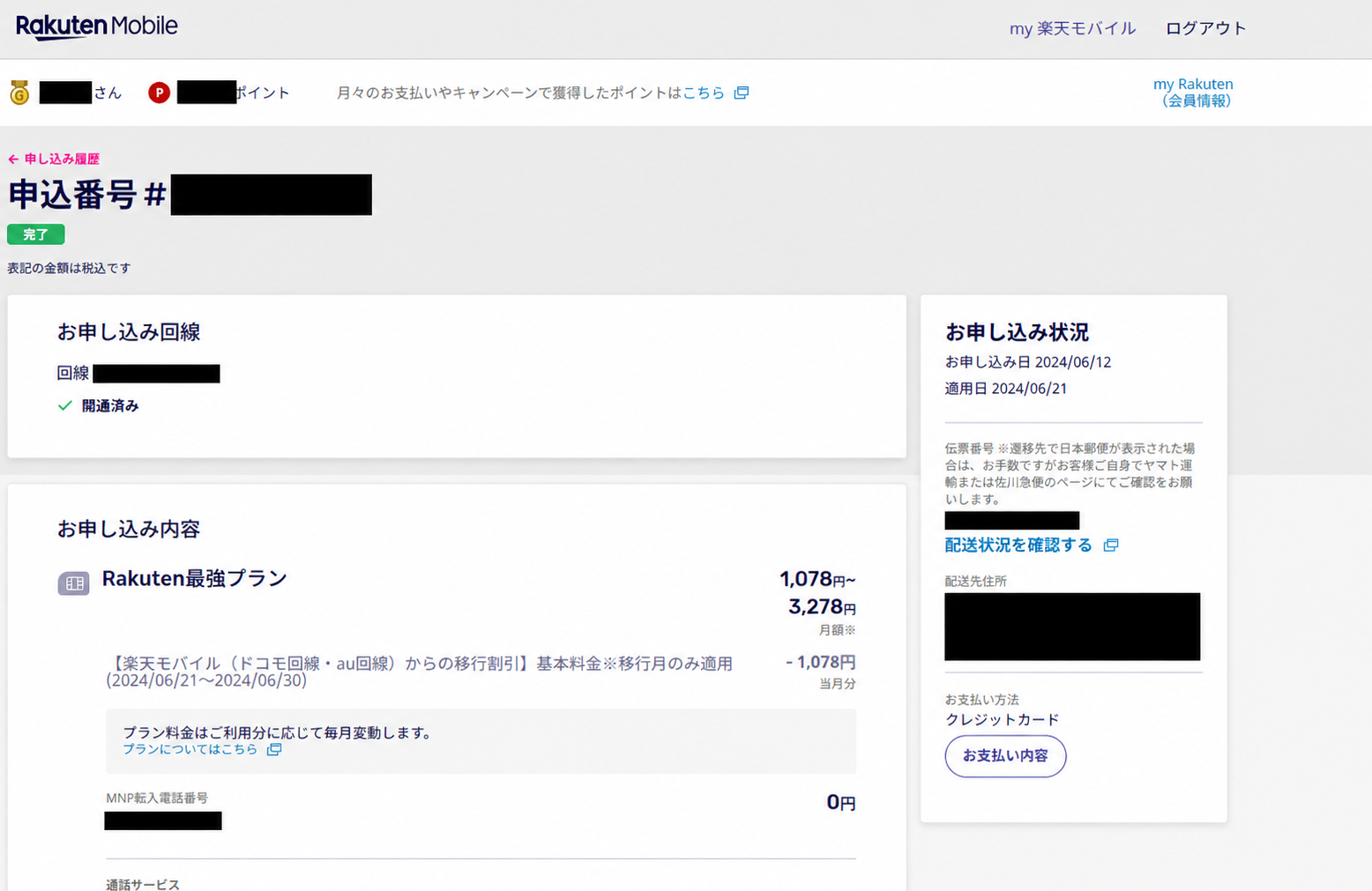1372x891 pixels.
Task: Click the 通話サービス label
Action: click(x=143, y=884)
